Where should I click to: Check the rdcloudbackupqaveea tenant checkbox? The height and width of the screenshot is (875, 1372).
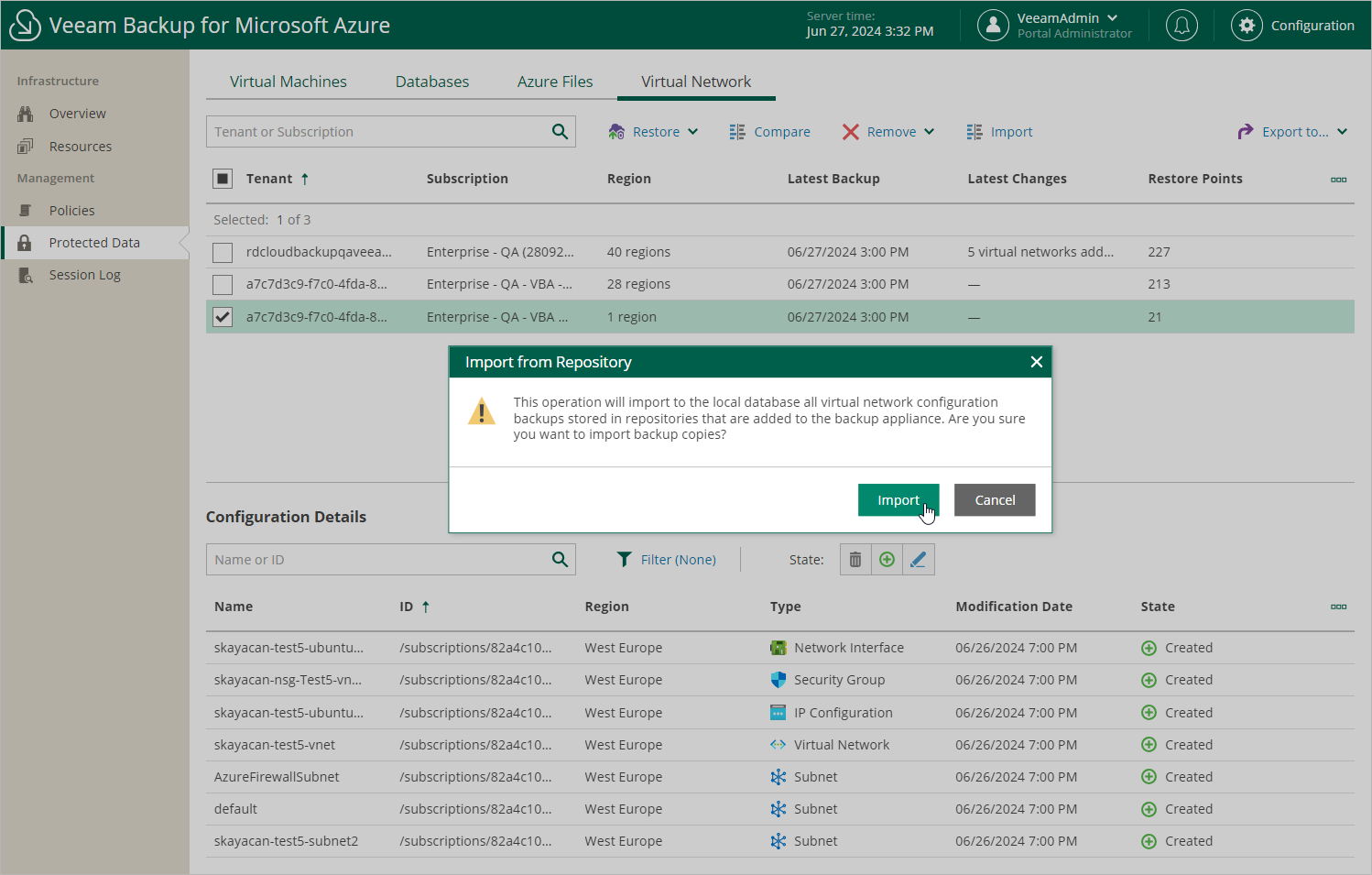(223, 253)
